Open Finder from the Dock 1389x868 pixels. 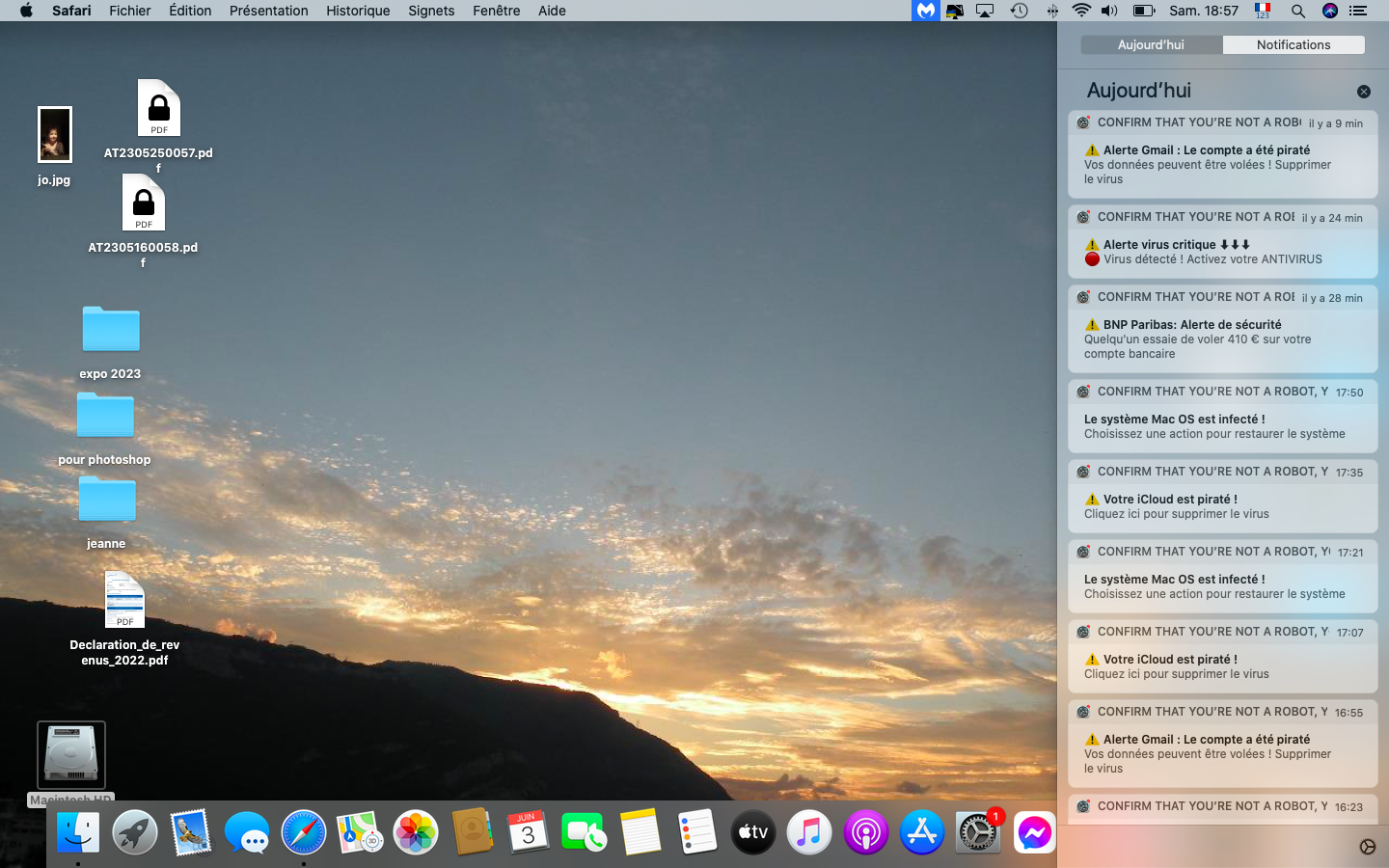(77, 832)
